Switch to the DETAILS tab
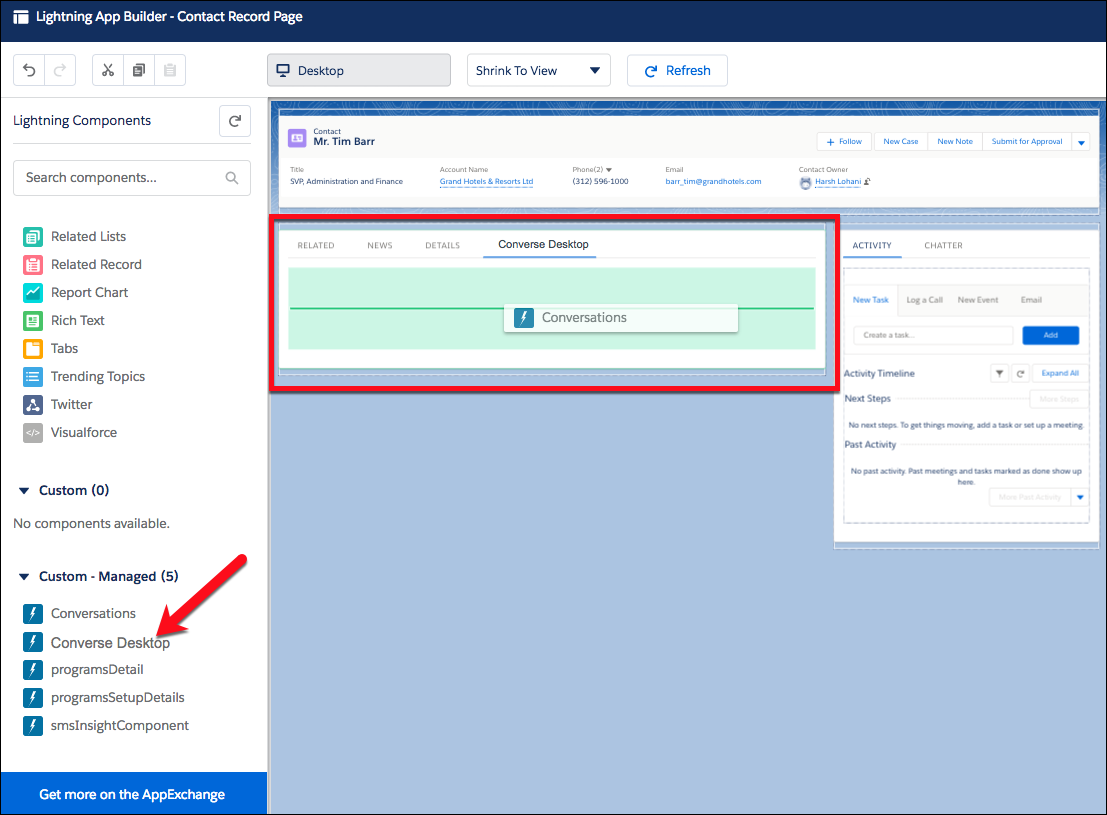Viewport: 1107px width, 815px height. click(x=443, y=246)
